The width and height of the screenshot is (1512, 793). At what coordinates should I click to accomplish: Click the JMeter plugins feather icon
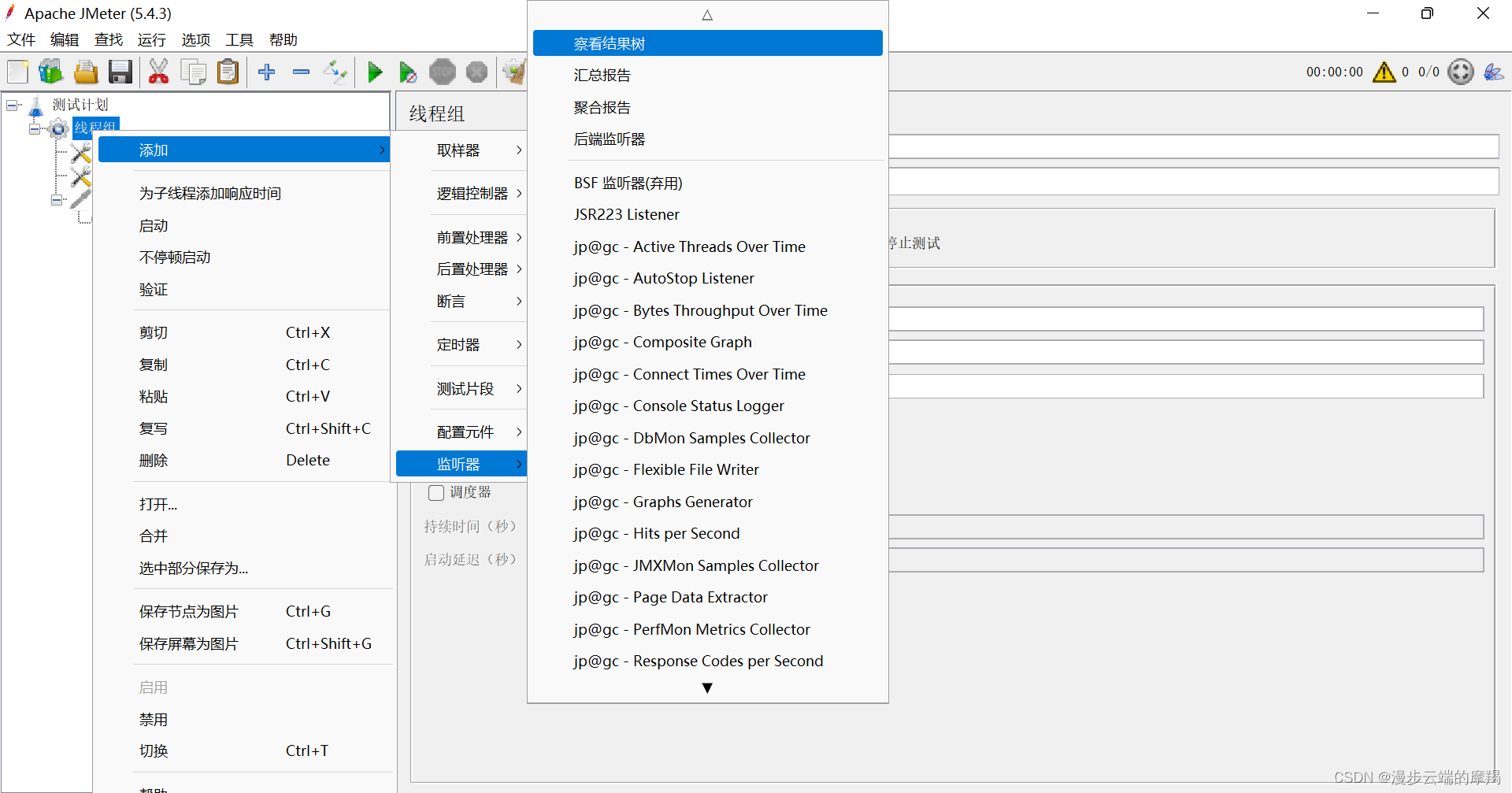coord(1493,72)
